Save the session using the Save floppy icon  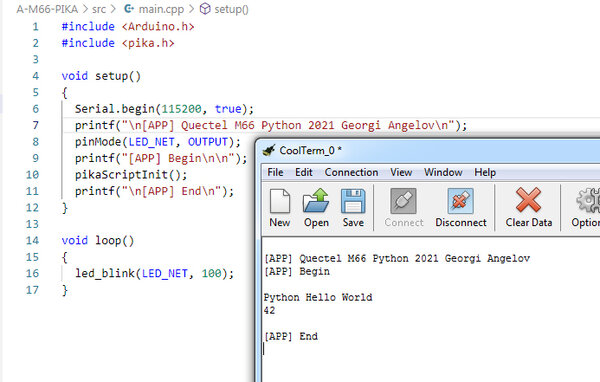pyautogui.click(x=353, y=201)
